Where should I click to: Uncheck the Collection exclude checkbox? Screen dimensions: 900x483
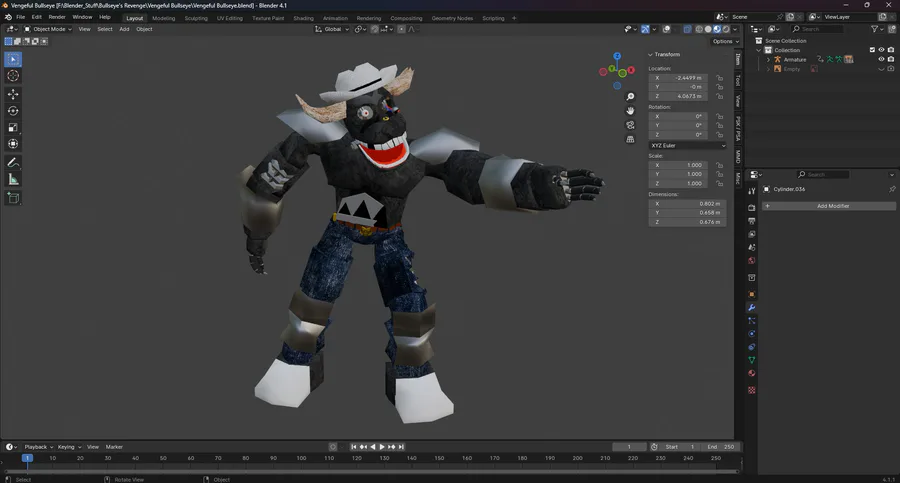coord(872,50)
